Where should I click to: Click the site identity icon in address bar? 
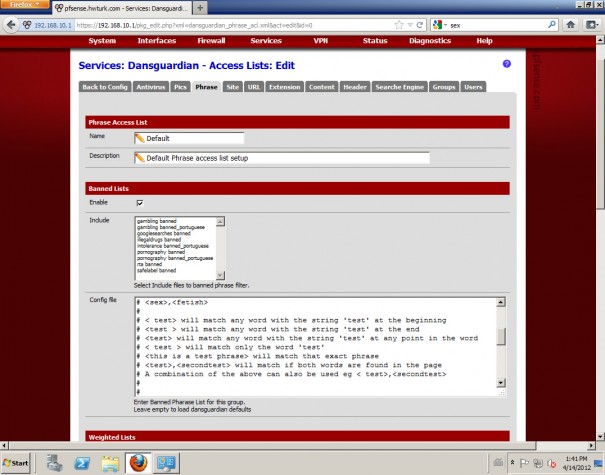coord(27,25)
